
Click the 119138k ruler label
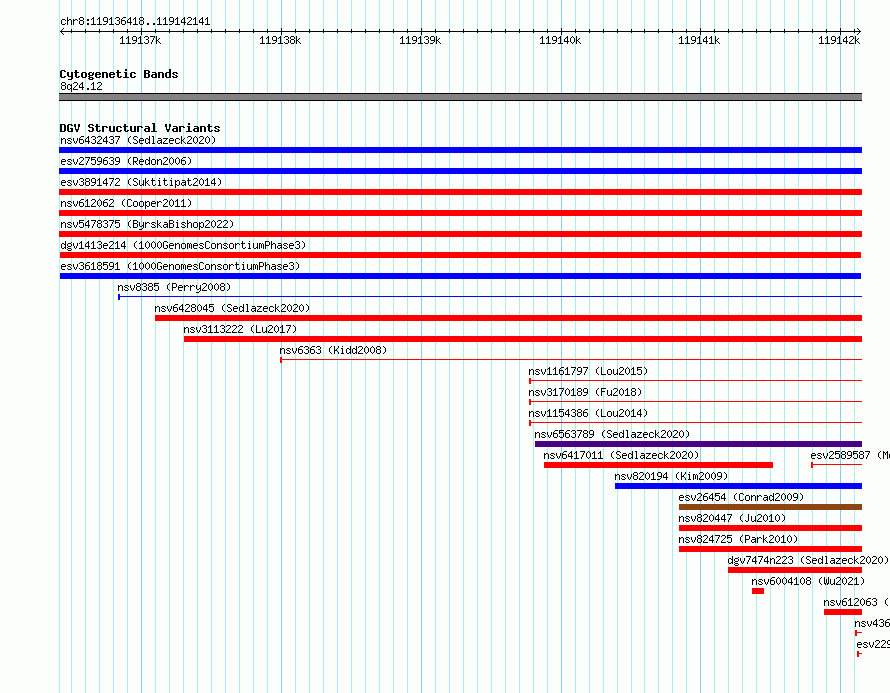pyautogui.click(x=280, y=40)
